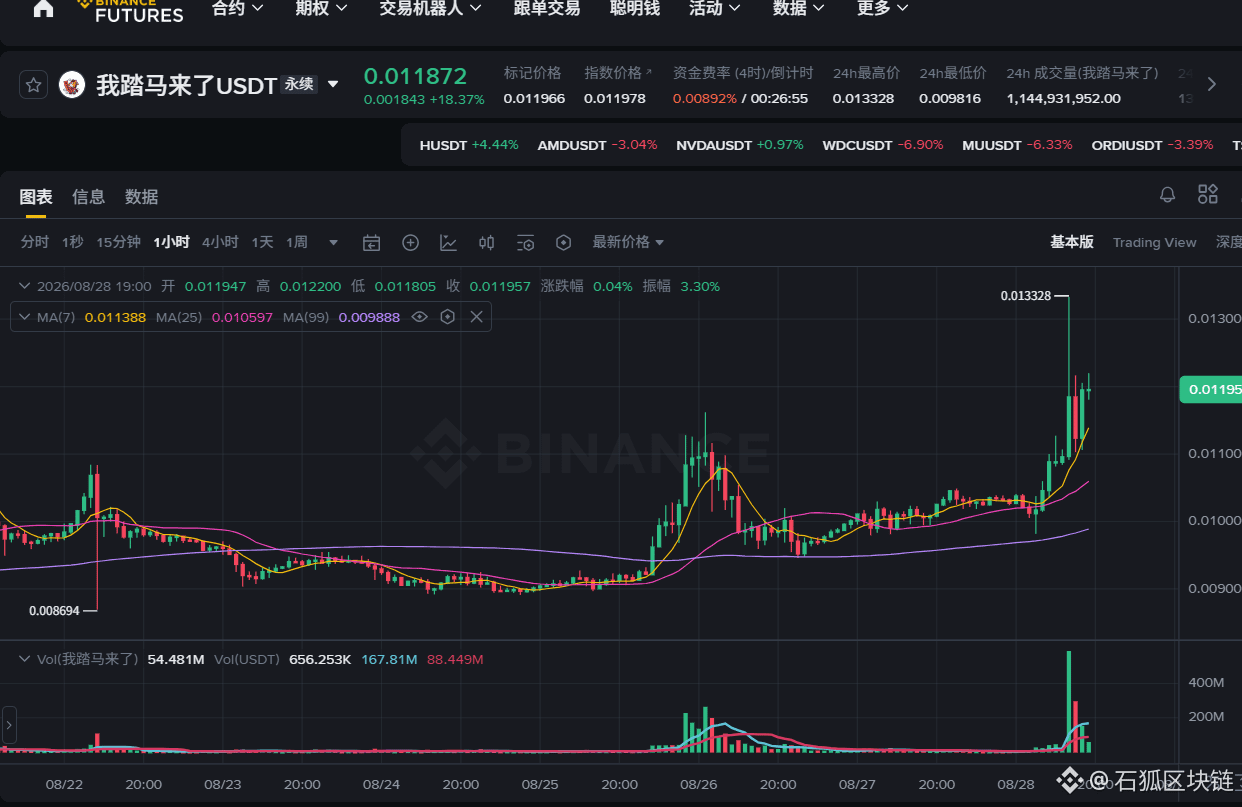Switch to the 数据 tab under the ticker
1242x807 pixels.
[x=142, y=197]
